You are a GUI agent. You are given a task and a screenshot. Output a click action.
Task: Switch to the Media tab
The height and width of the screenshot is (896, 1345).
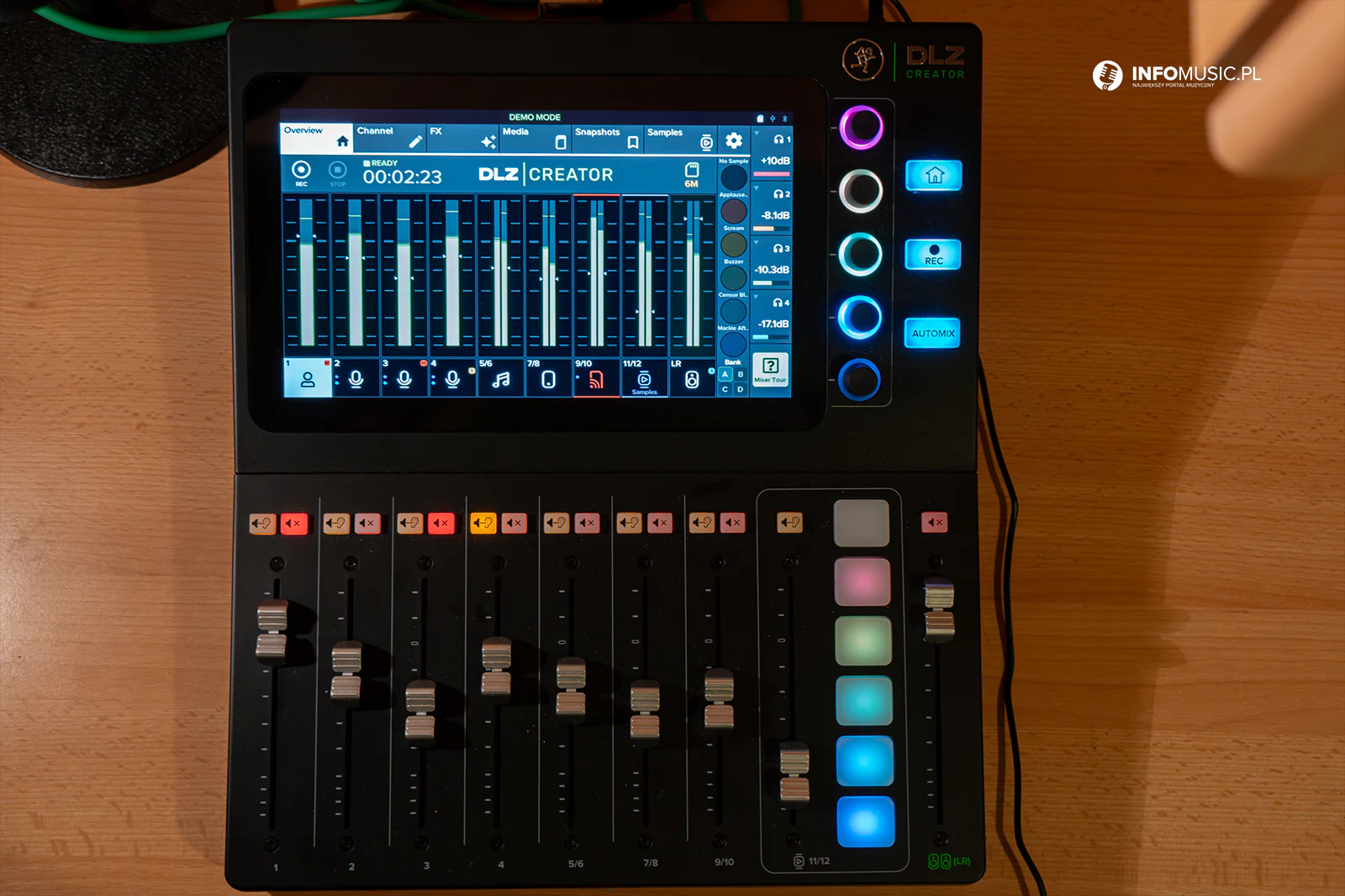[x=535, y=138]
